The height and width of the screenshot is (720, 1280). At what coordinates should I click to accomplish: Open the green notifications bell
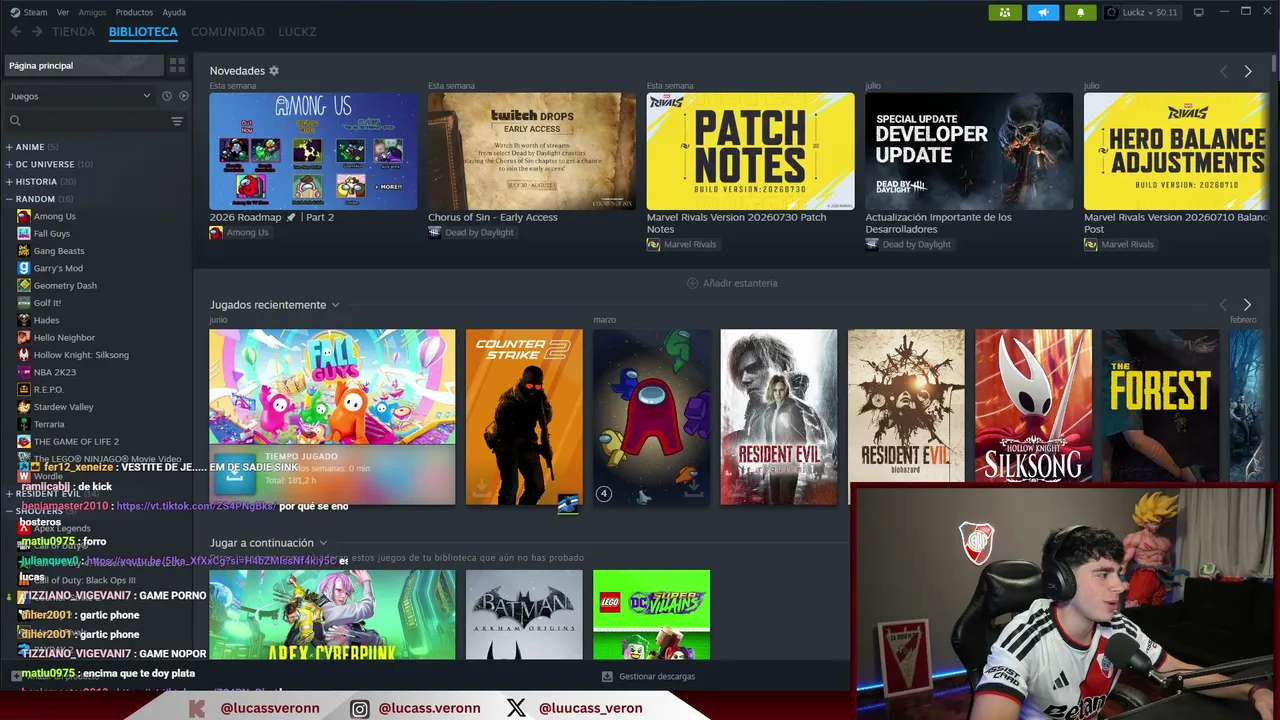point(1080,12)
